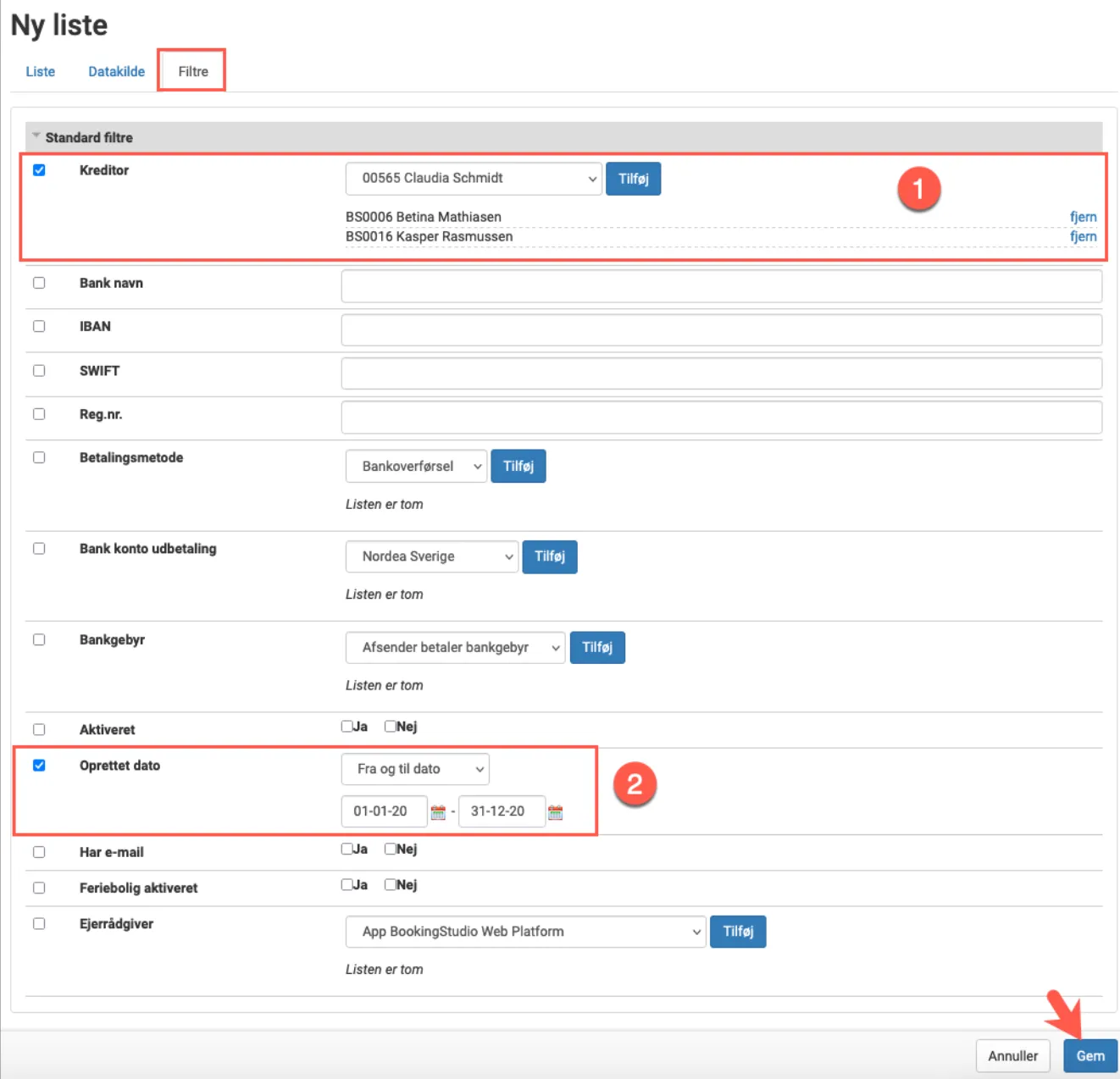Click Tilføj next to Kreditor dropdown
The image size is (1120, 1079).
(x=633, y=179)
